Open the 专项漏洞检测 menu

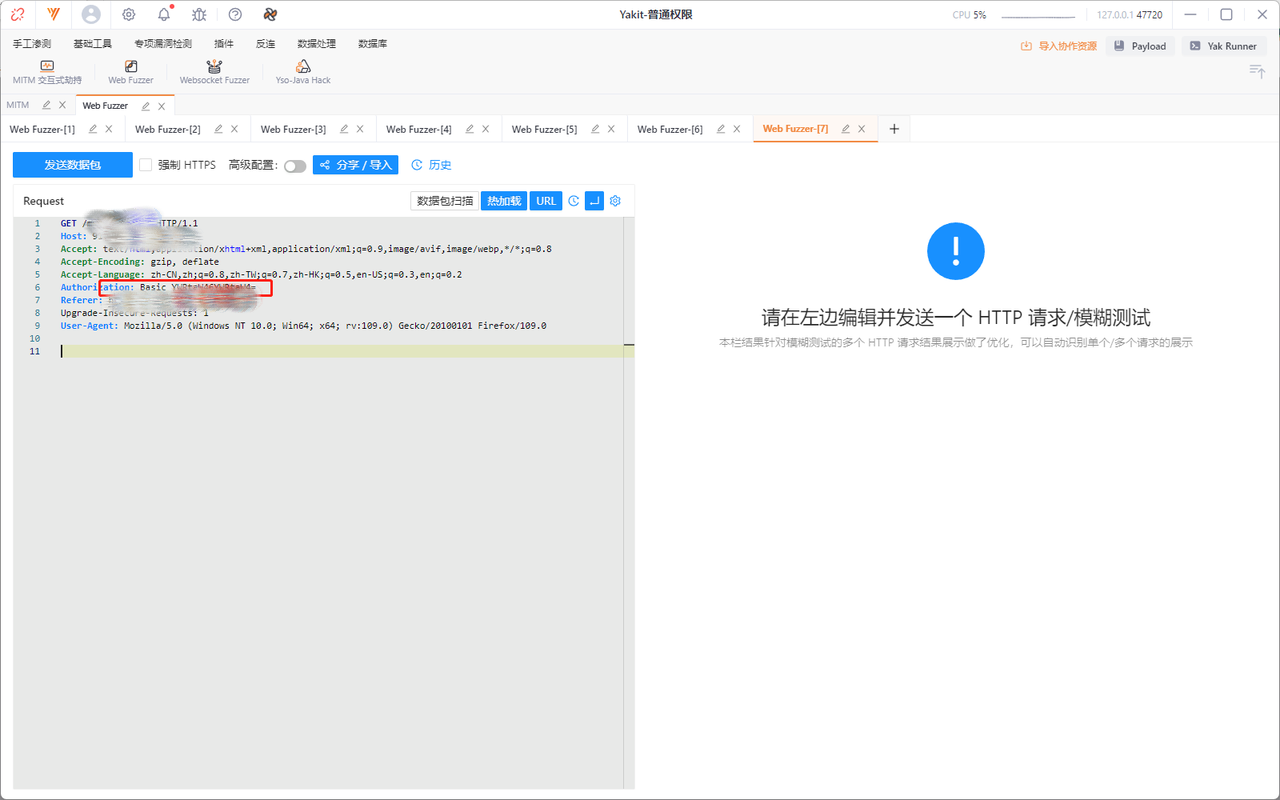pos(163,44)
